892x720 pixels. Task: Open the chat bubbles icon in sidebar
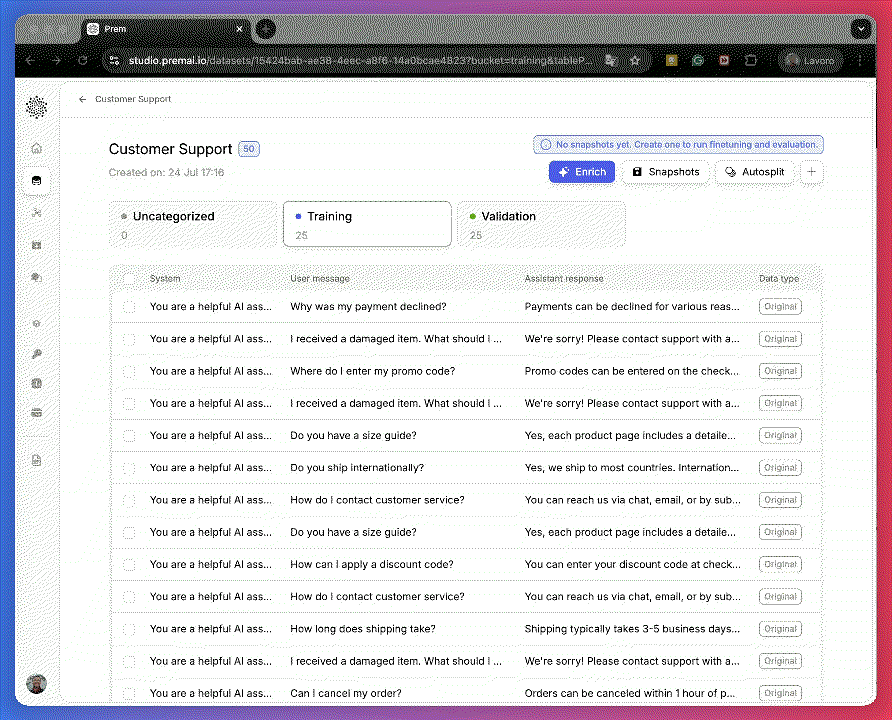tap(36, 278)
